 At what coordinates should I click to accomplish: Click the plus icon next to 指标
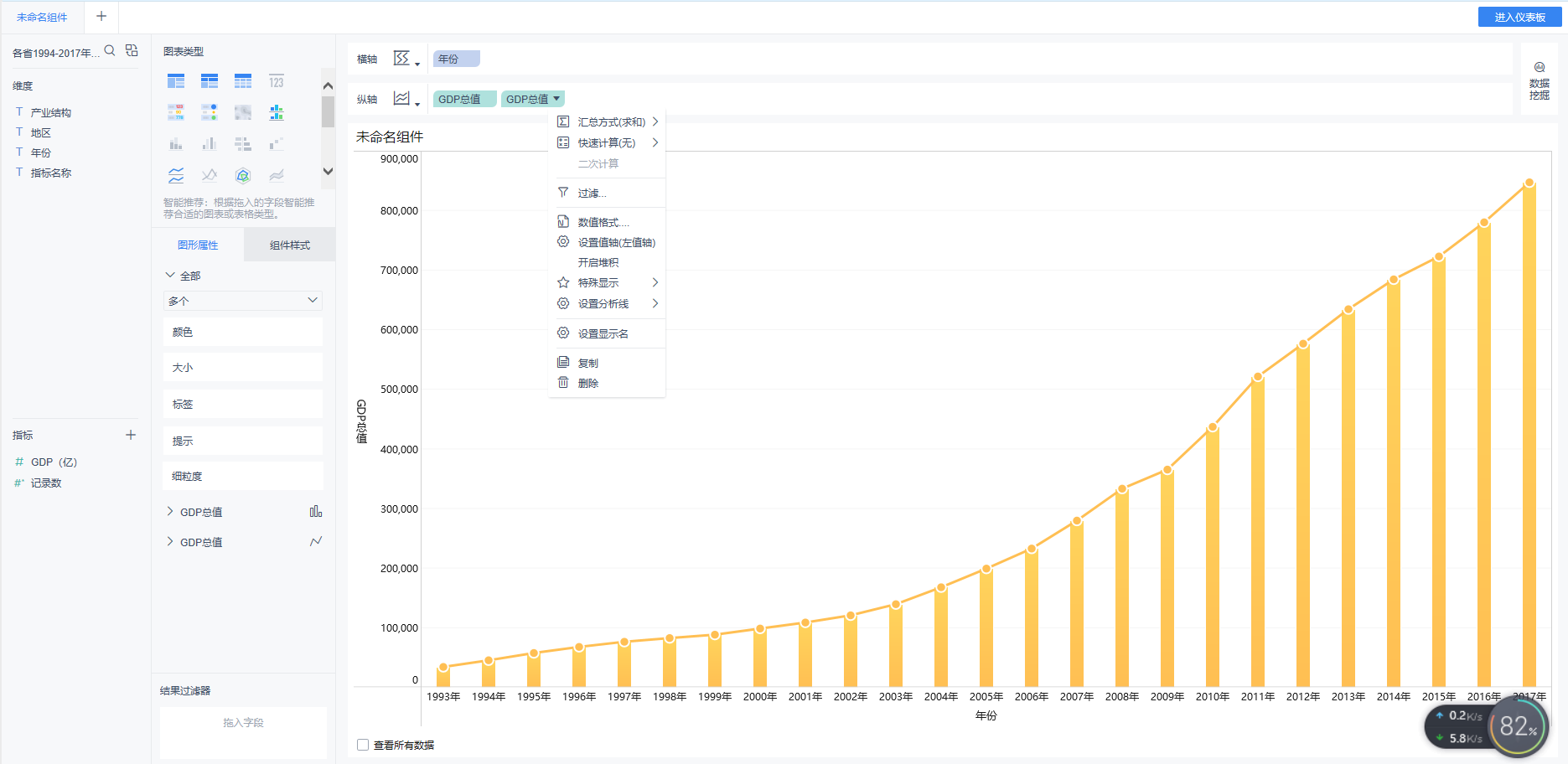[131, 435]
